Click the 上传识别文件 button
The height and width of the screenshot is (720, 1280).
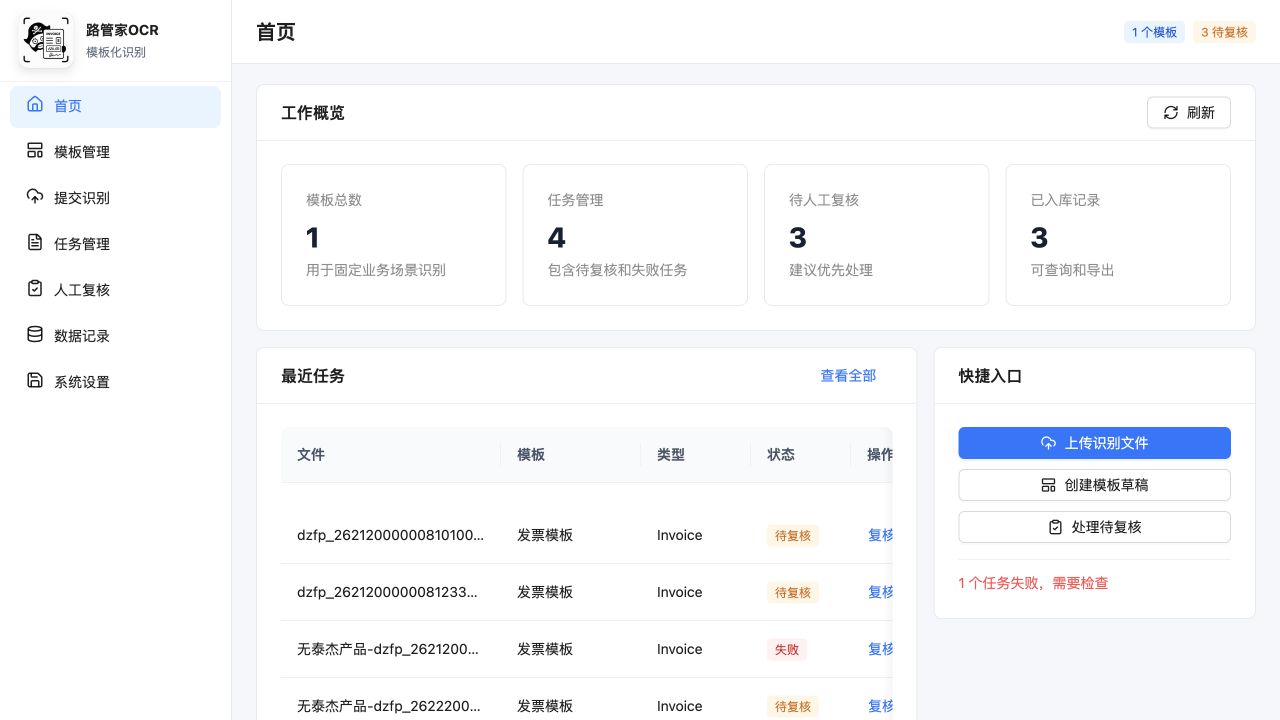click(1095, 443)
